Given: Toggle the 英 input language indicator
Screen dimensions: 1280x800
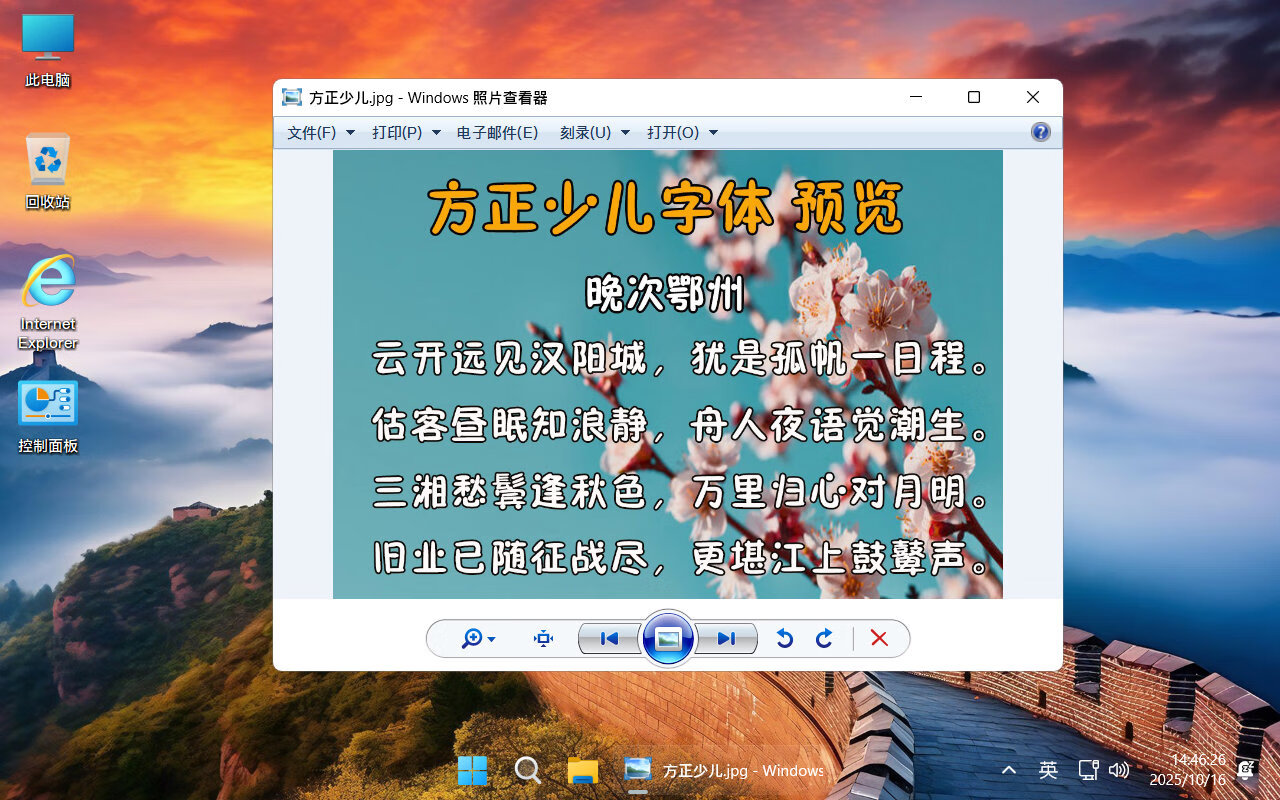Looking at the screenshot, I should click(1048, 770).
